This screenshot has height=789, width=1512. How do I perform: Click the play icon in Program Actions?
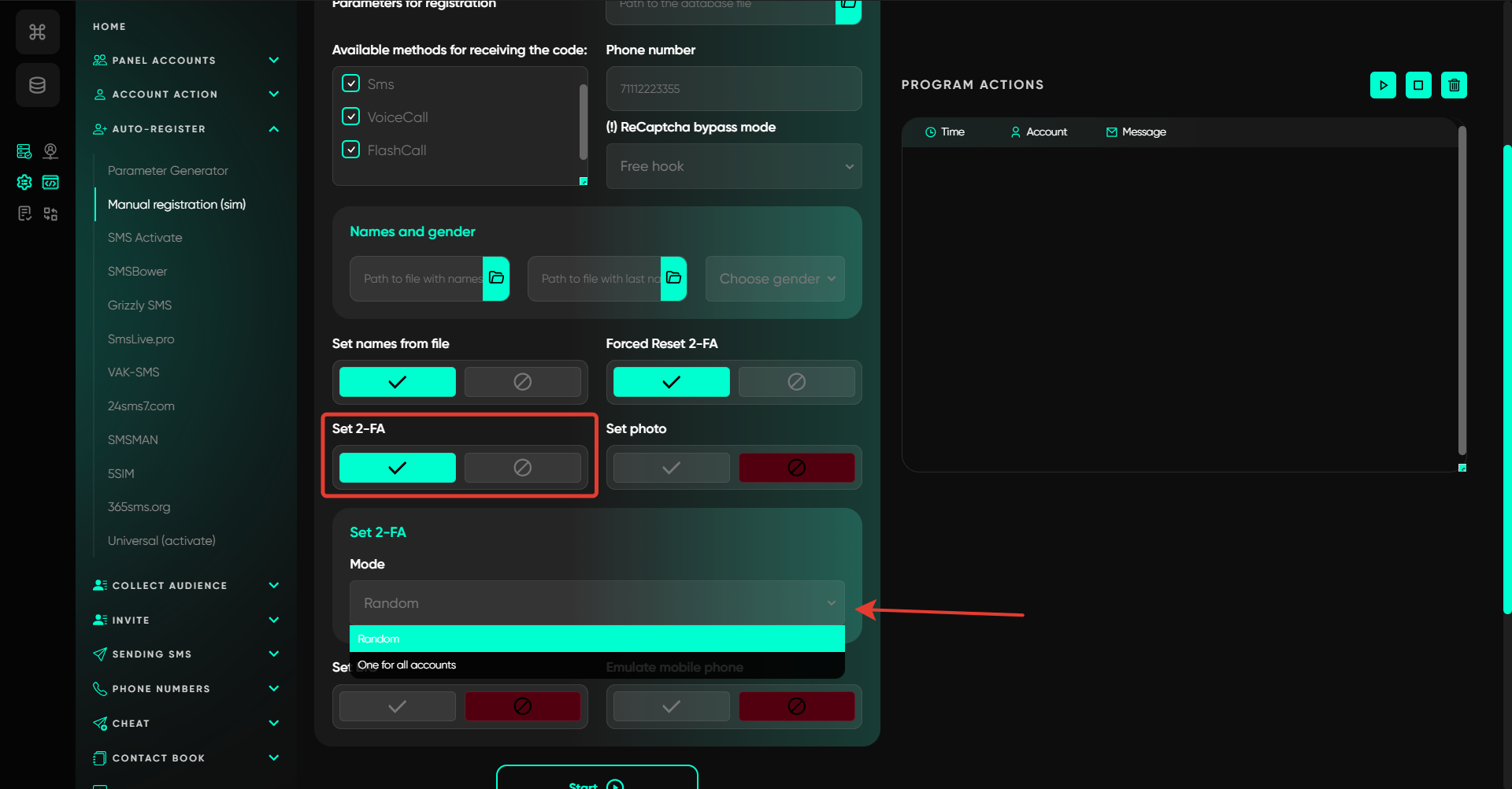pos(1383,85)
